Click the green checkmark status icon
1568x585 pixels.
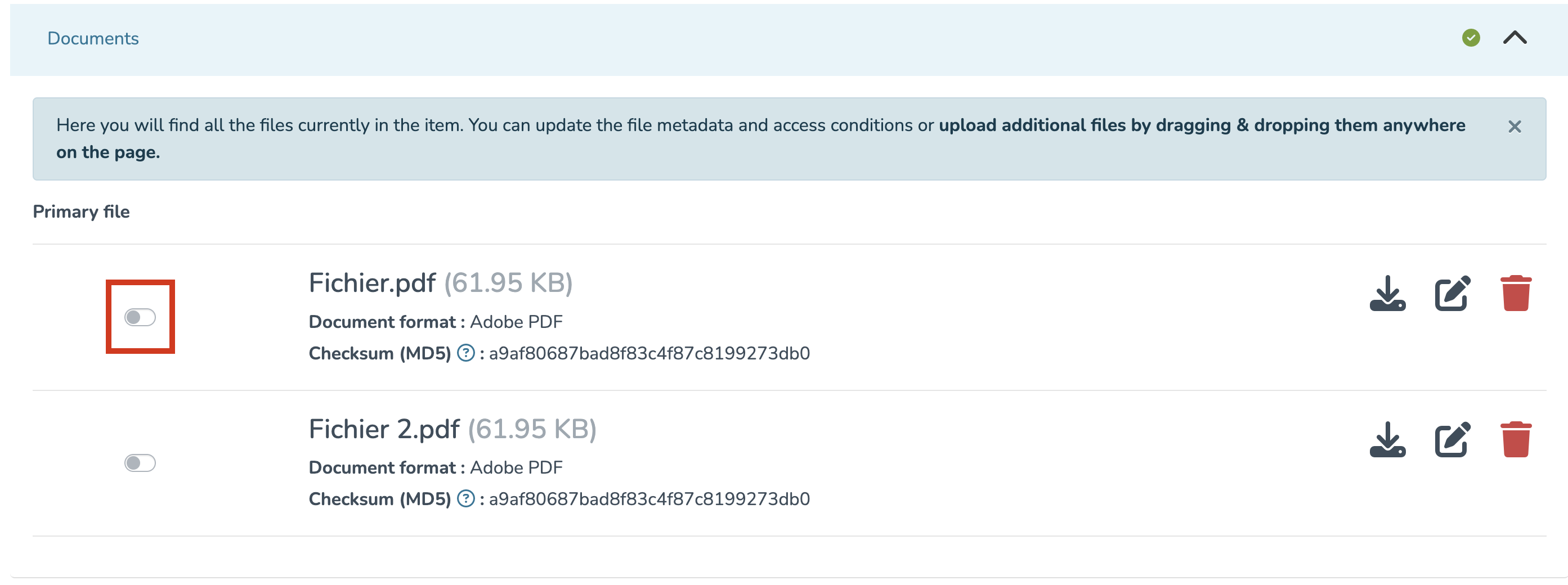pyautogui.click(x=1471, y=38)
